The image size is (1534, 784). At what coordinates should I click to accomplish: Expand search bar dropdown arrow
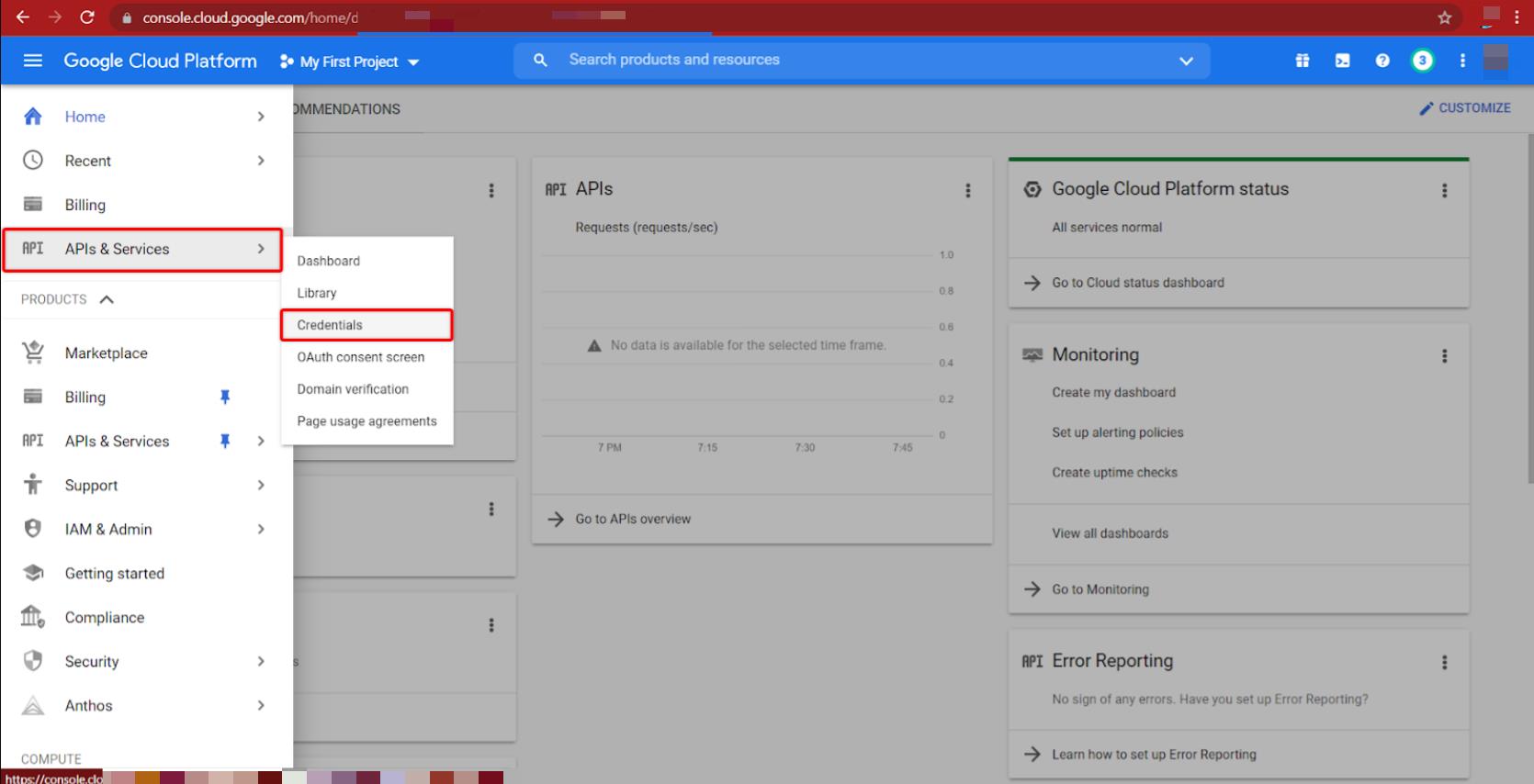pyautogui.click(x=1186, y=61)
